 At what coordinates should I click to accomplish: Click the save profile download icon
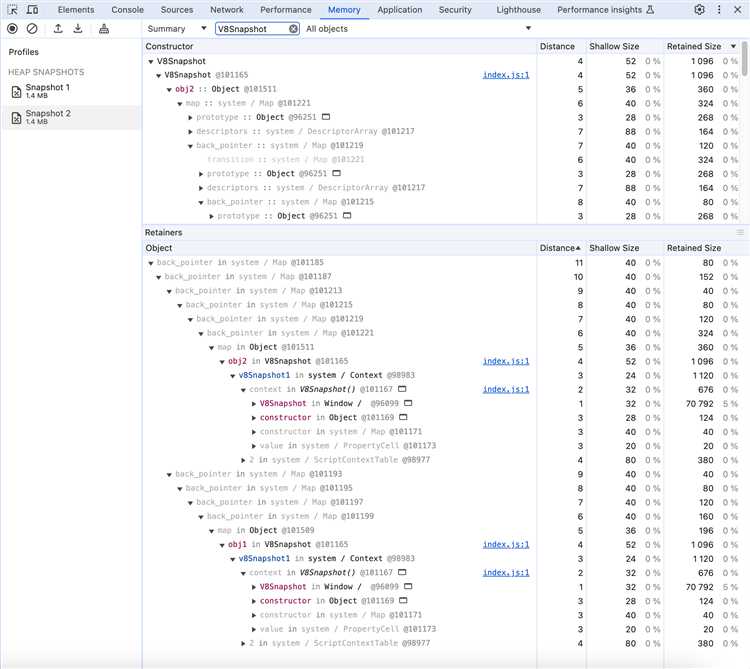click(77, 29)
